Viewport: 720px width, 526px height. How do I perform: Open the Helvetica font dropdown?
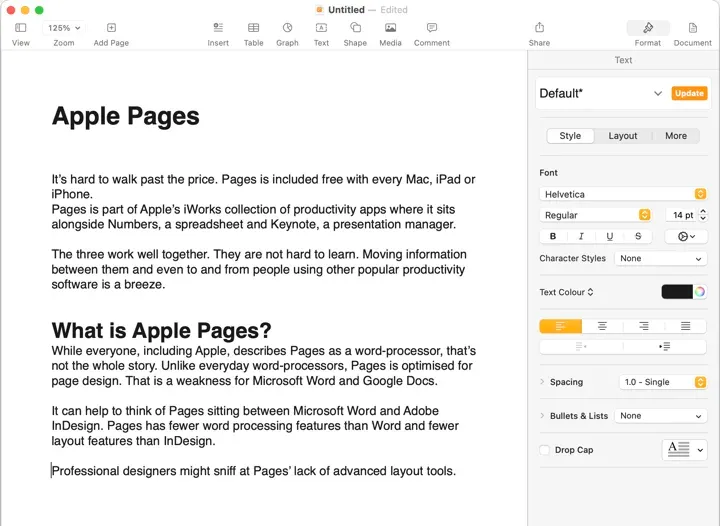click(623, 194)
